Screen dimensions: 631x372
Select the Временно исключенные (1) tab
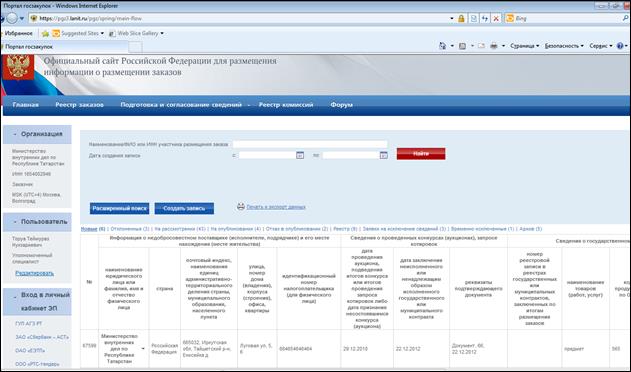(483, 229)
